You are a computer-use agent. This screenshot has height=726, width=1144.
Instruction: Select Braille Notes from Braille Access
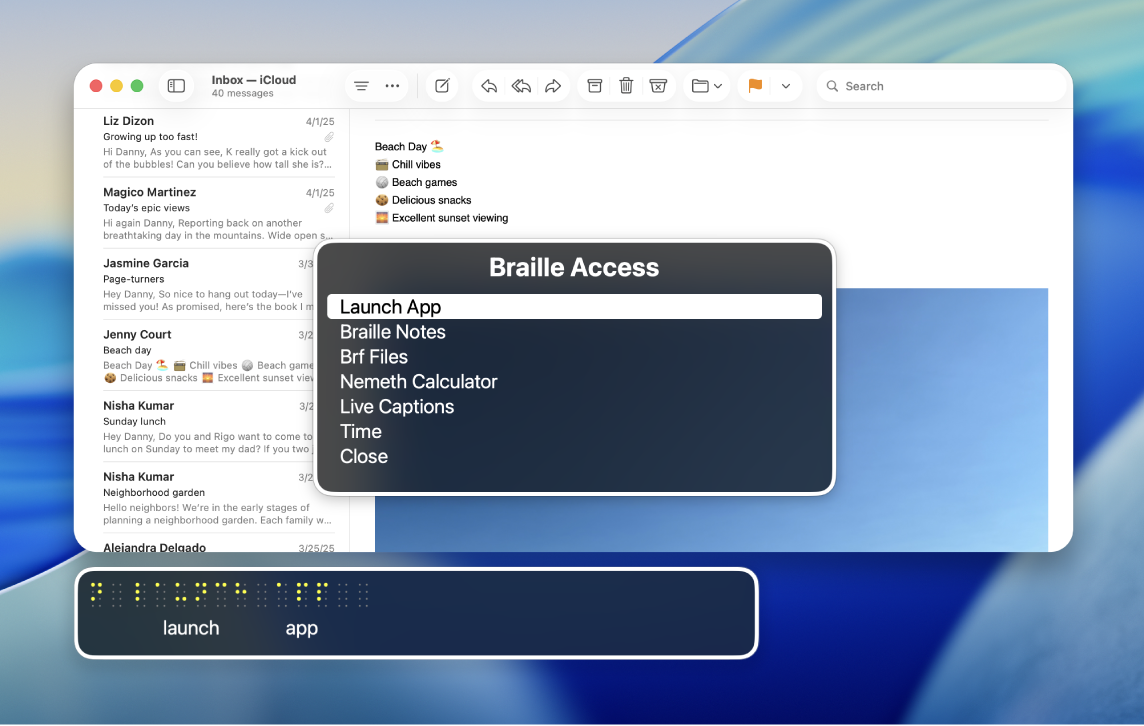click(x=392, y=331)
